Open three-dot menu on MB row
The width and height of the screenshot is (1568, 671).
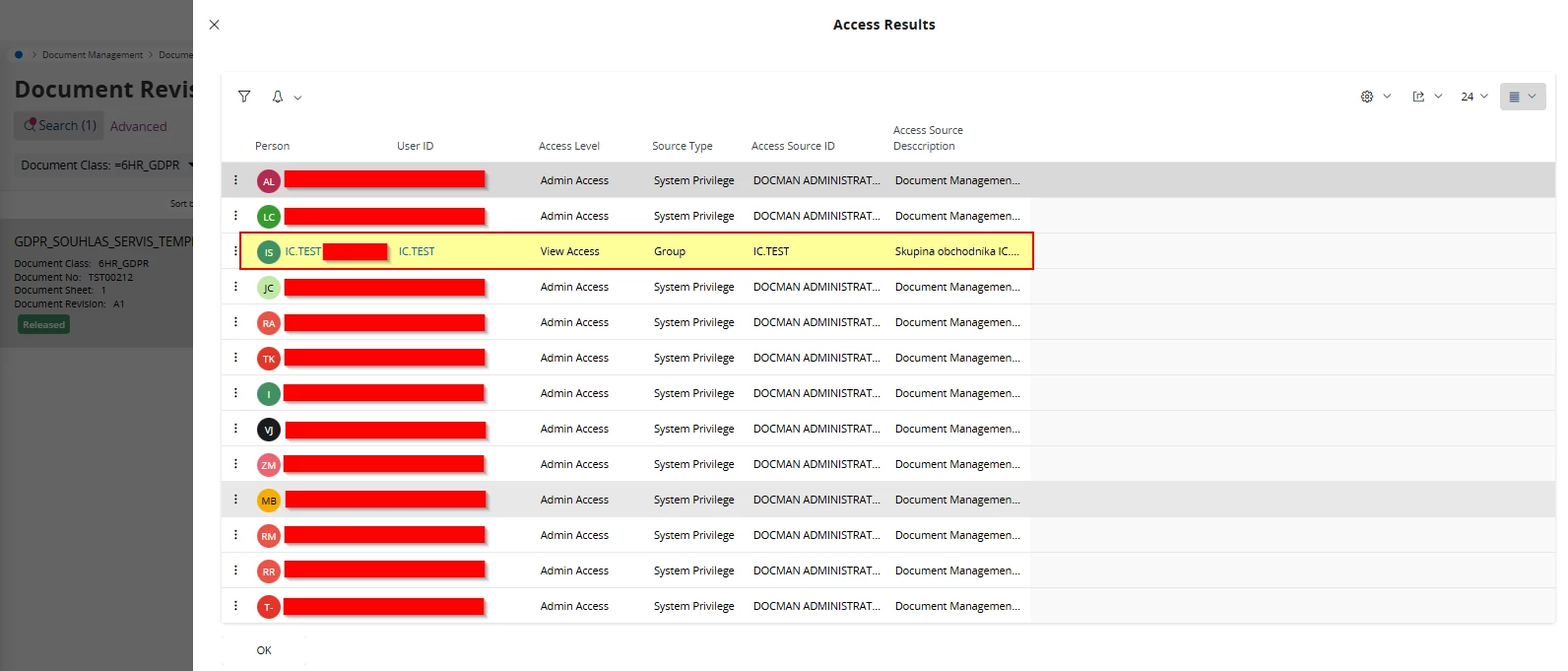(x=235, y=500)
